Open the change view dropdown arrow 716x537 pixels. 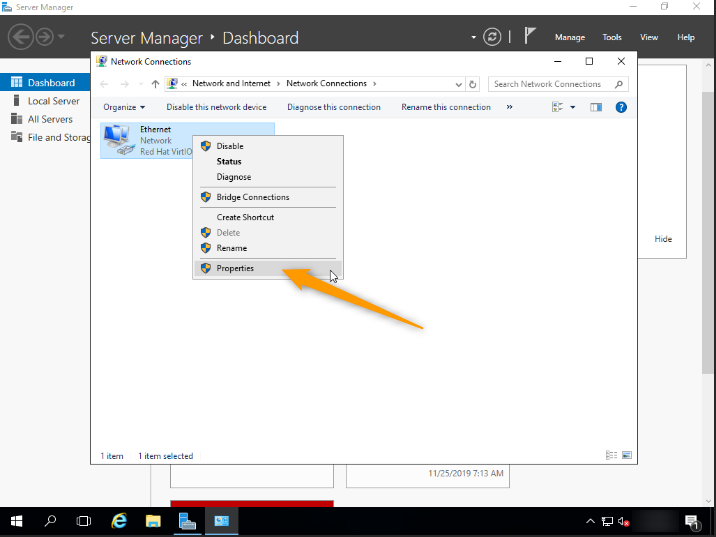click(573, 107)
